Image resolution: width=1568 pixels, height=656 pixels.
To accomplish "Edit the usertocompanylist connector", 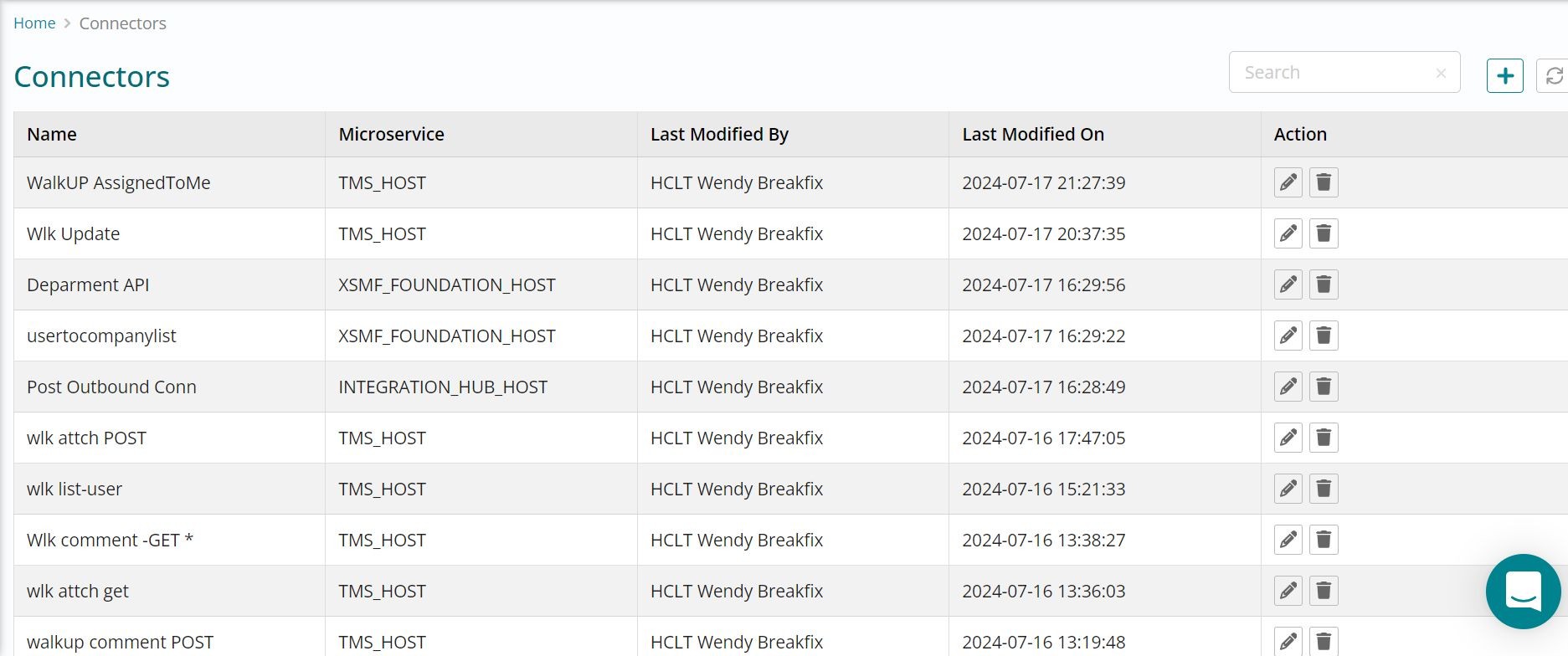I will click(x=1288, y=336).
